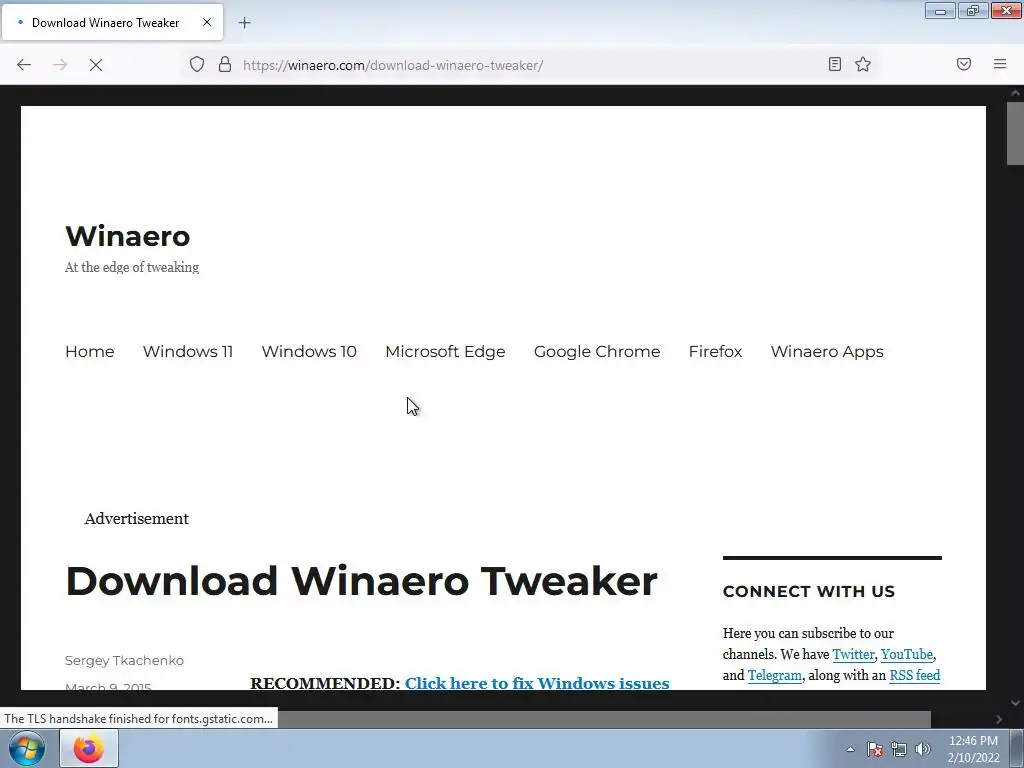Open the tracking protection shield icon
This screenshot has height=768, width=1024.
[x=197, y=64]
